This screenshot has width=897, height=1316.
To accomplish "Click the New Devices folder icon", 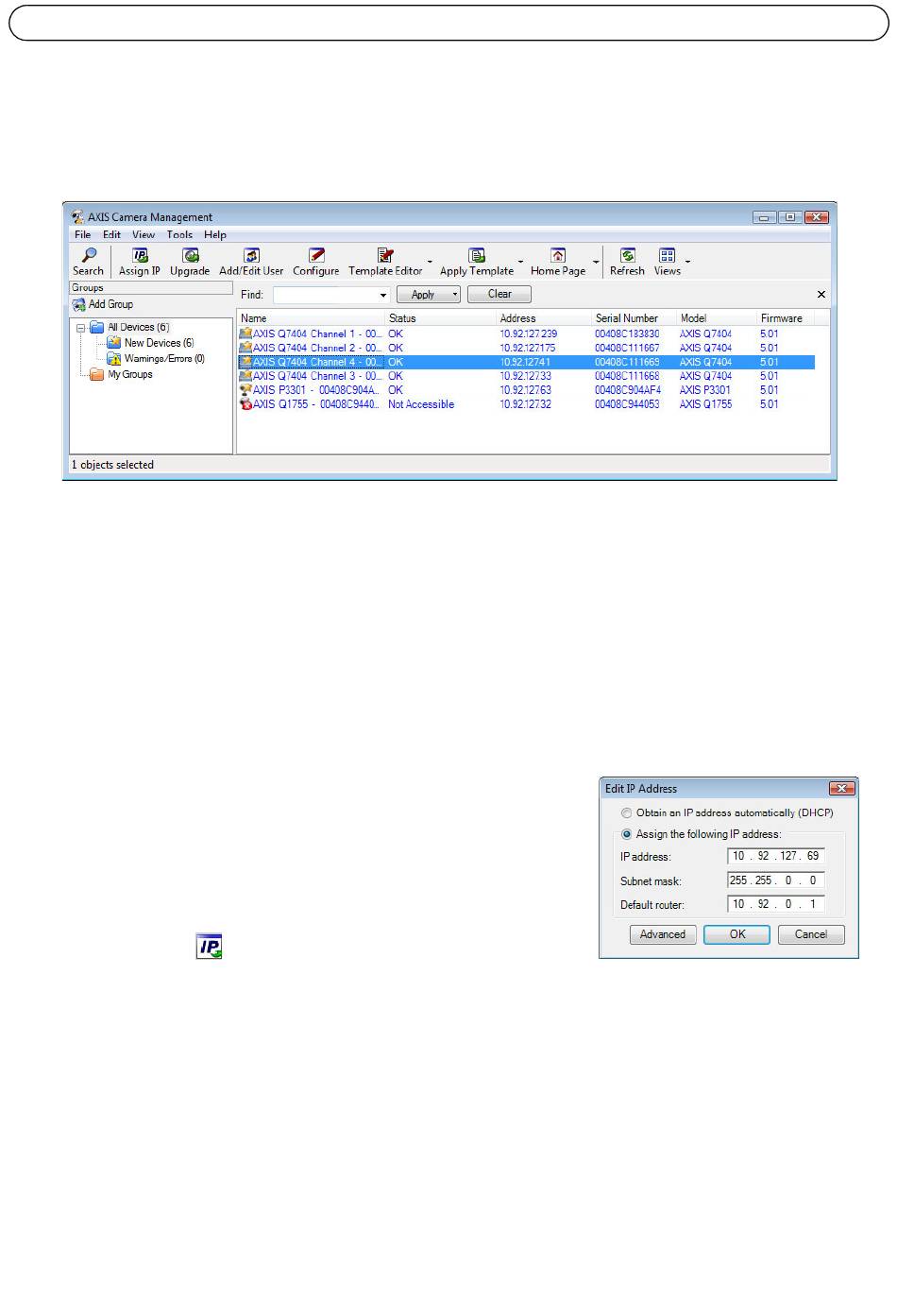I will 114,343.
